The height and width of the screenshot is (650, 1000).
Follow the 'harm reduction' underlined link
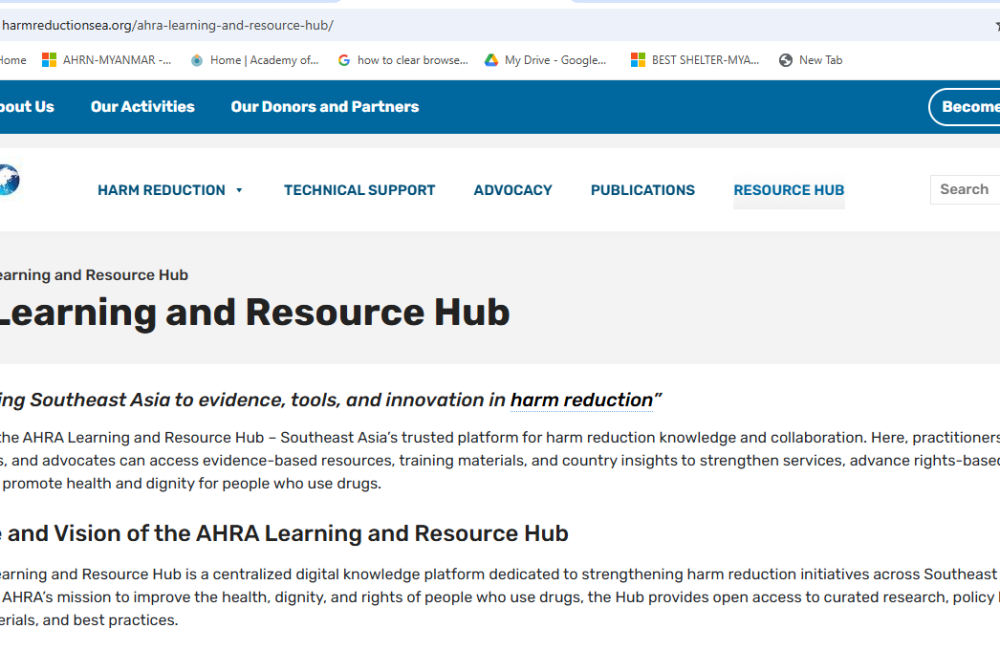pos(581,400)
